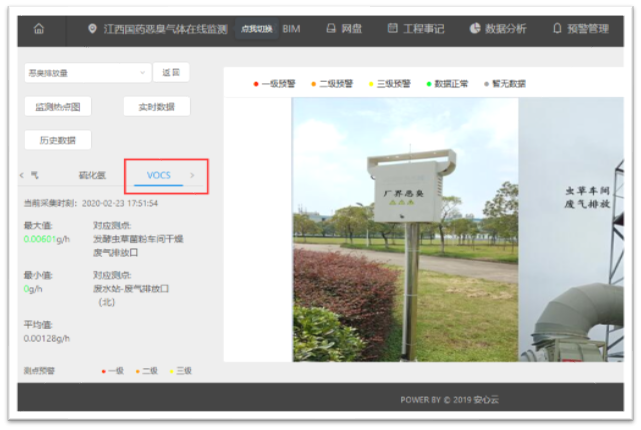Click the home icon in top bar
This screenshot has width=641, height=430.
click(39, 29)
